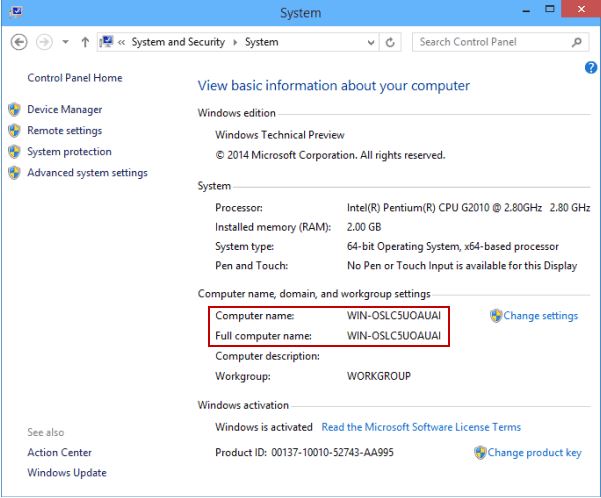Click the WORKGROUP value
This screenshot has width=601, height=498.
379,376
